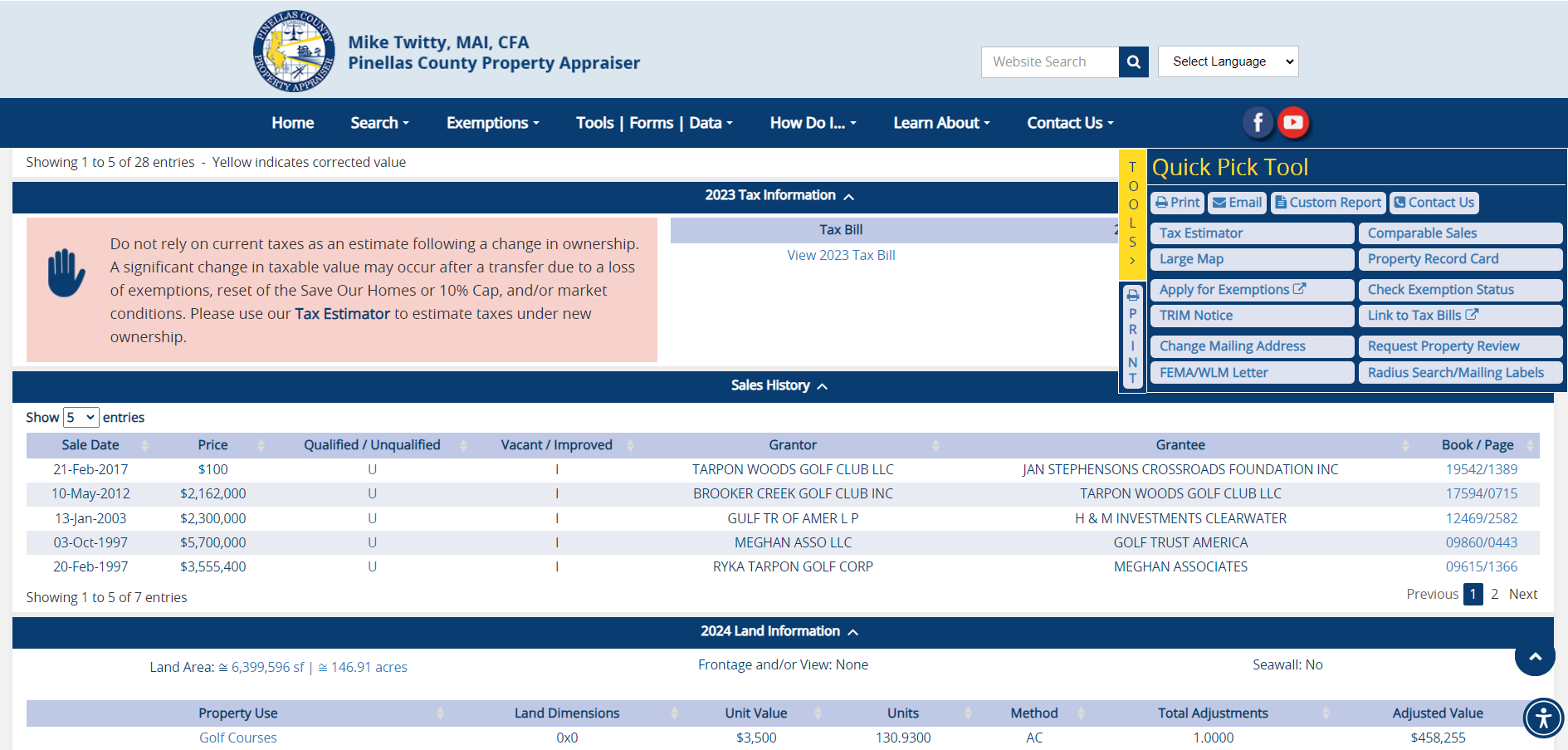Image resolution: width=1568 pixels, height=750 pixels.
Task: Collapse the 2024 Land Information section
Action: 779,632
